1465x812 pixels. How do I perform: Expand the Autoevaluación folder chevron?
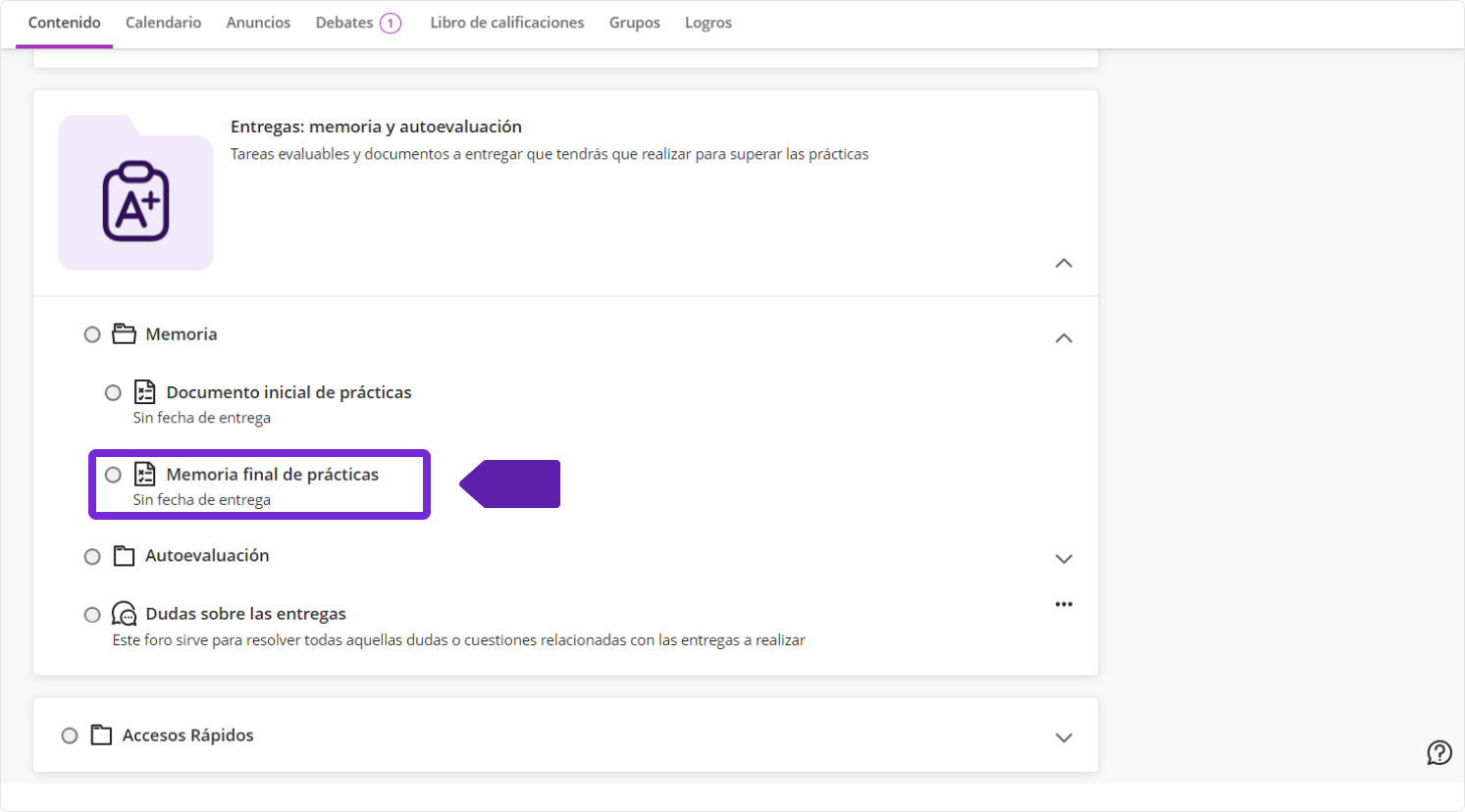[1063, 559]
